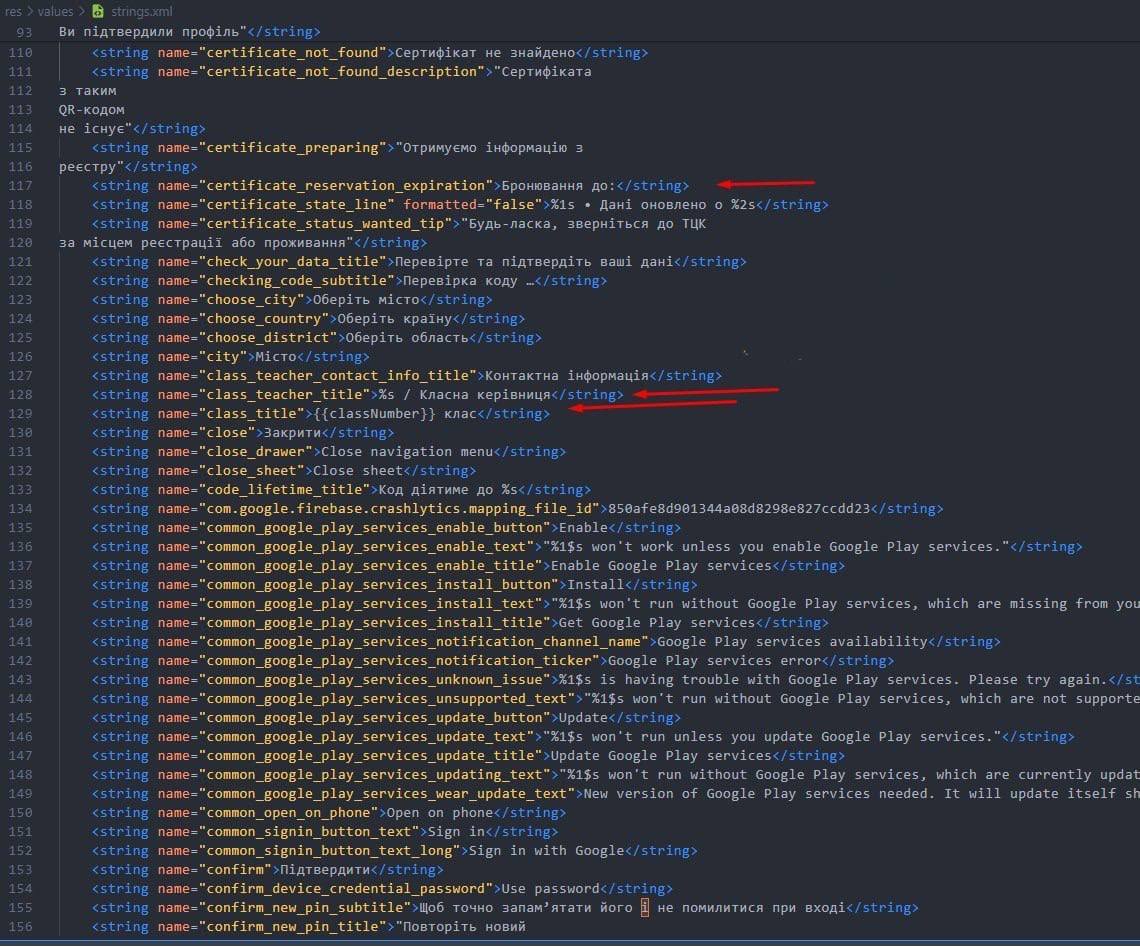Viewport: 1140px width, 946px height.
Task: Place cursor on certificate_reservation_expiration name
Action: coord(348,186)
